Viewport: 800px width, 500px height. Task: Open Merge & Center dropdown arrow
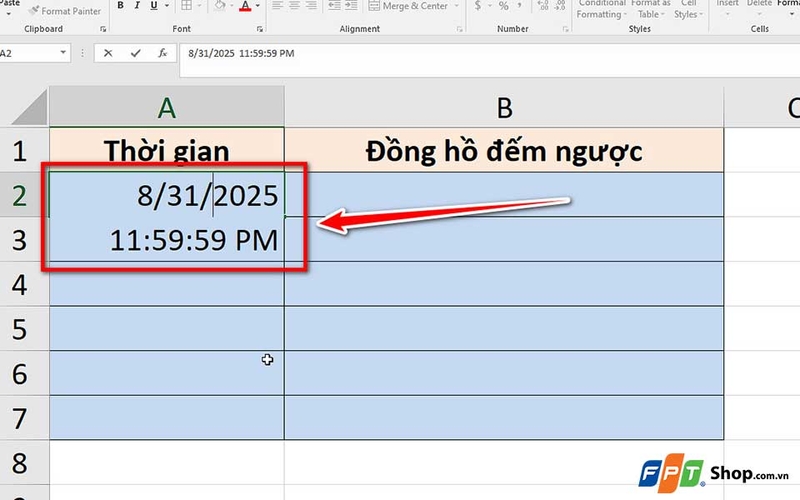[457, 6]
